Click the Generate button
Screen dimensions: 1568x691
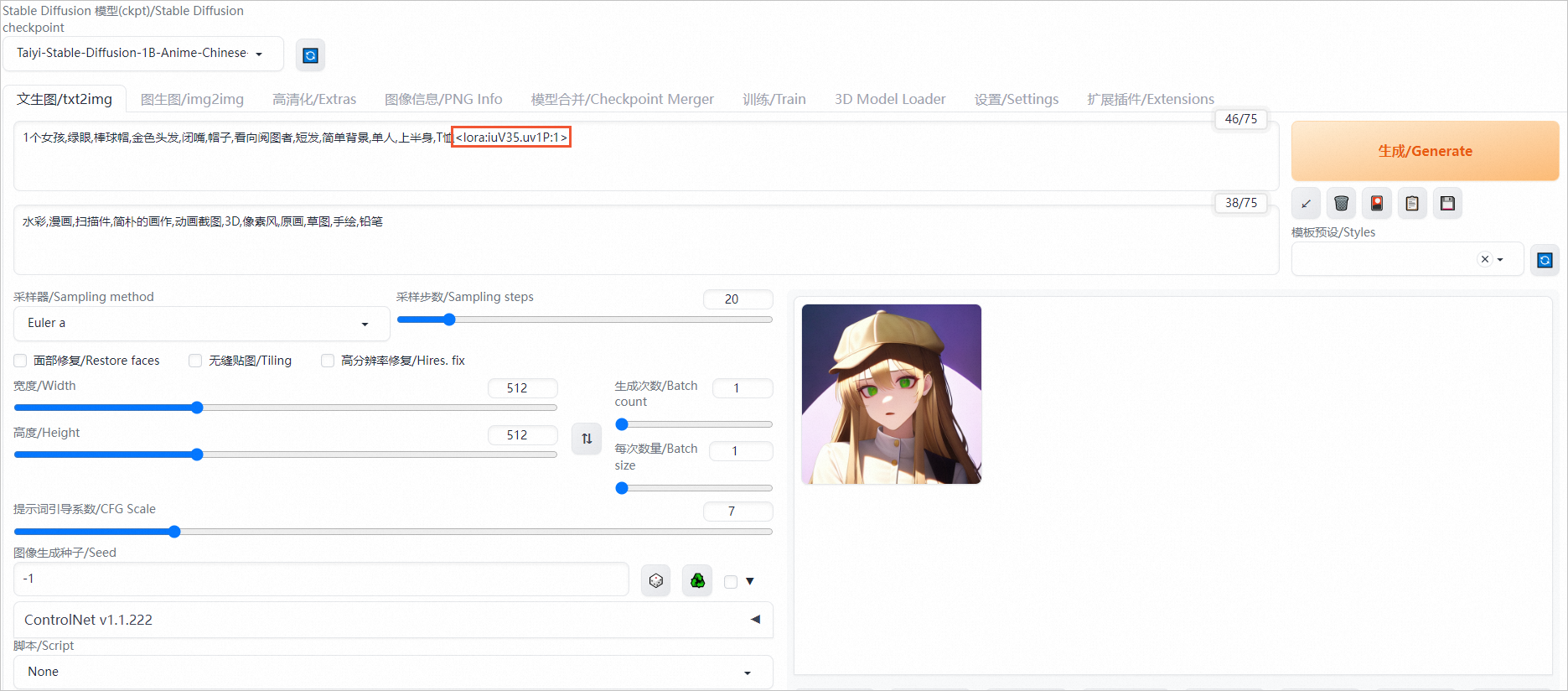point(1425,151)
